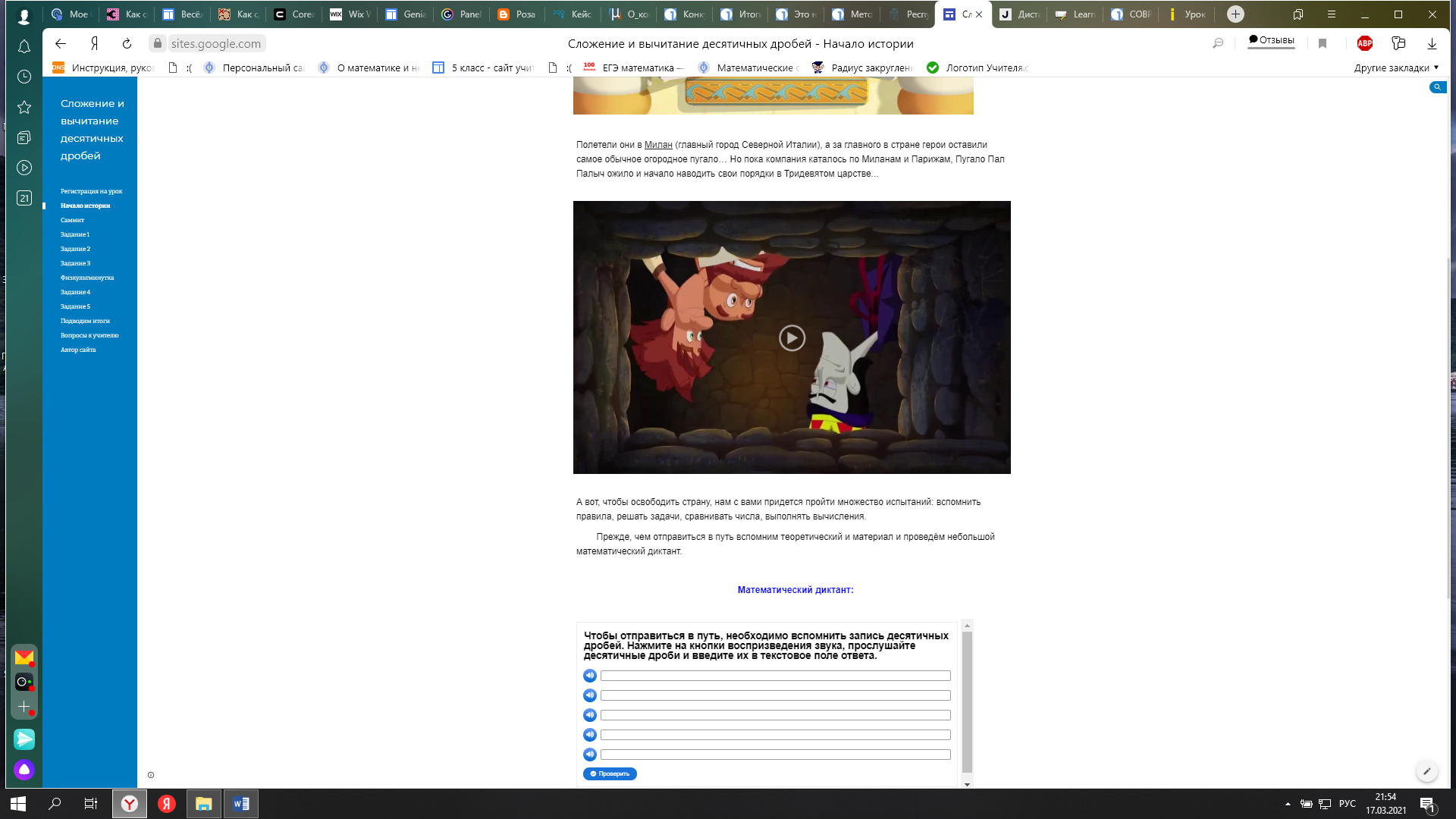
Task: Click the site search magnifier icon
Action: [x=1437, y=87]
